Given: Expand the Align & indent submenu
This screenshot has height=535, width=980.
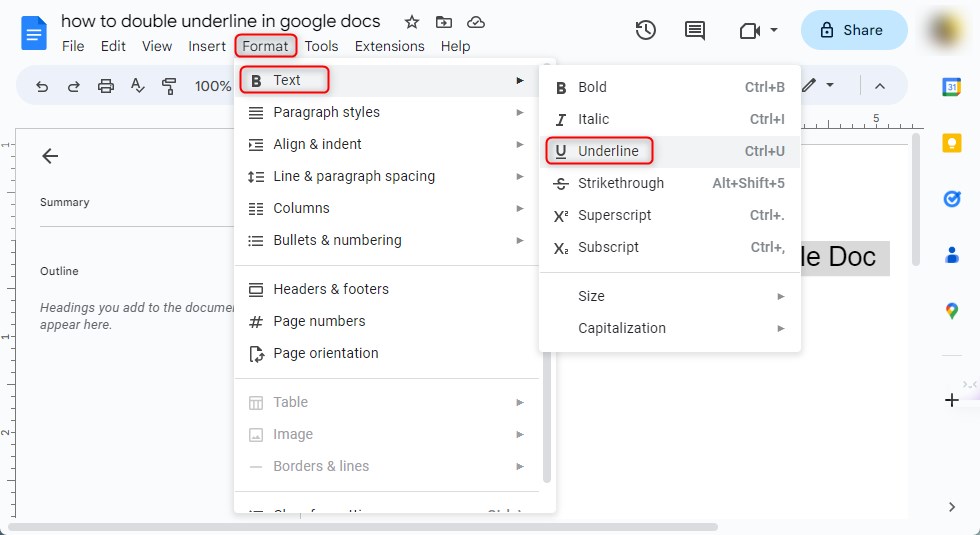Looking at the screenshot, I should (386, 144).
